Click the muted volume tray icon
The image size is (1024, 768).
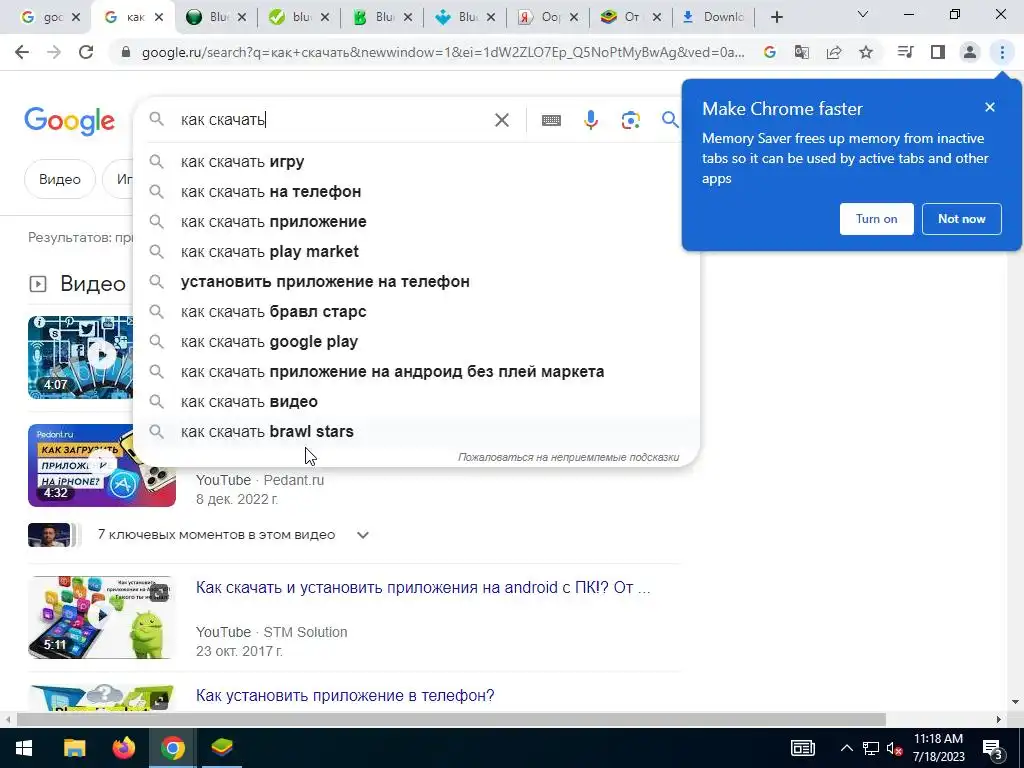[x=895, y=748]
